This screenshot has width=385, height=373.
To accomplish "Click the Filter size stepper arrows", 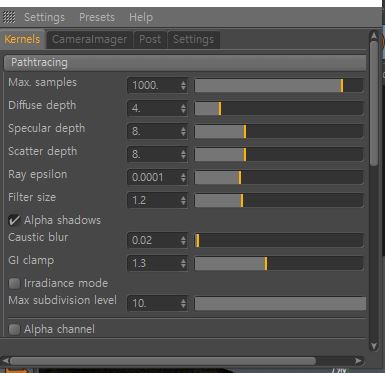I will pyautogui.click(x=183, y=200).
